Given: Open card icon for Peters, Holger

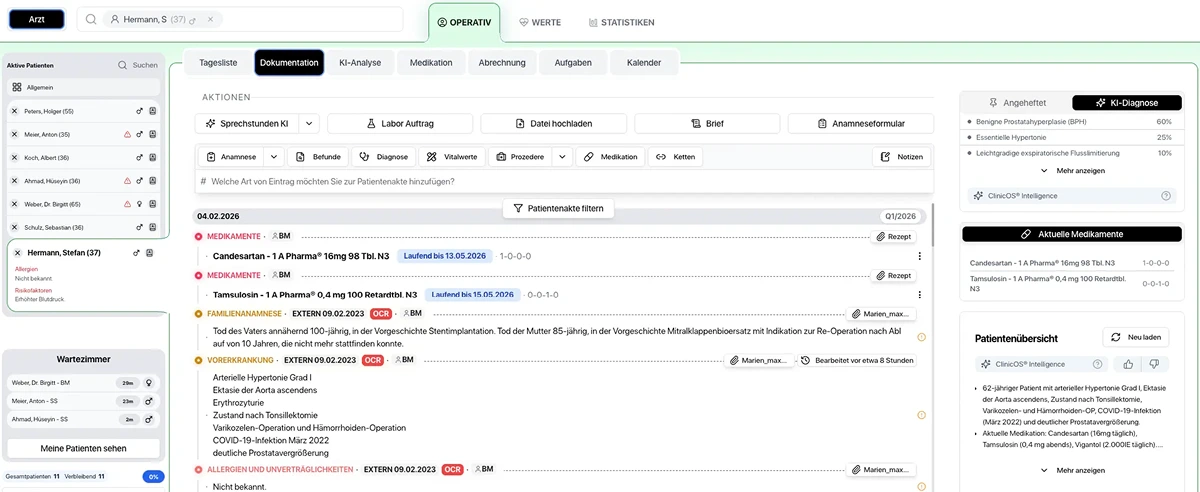Looking at the screenshot, I should point(153,111).
